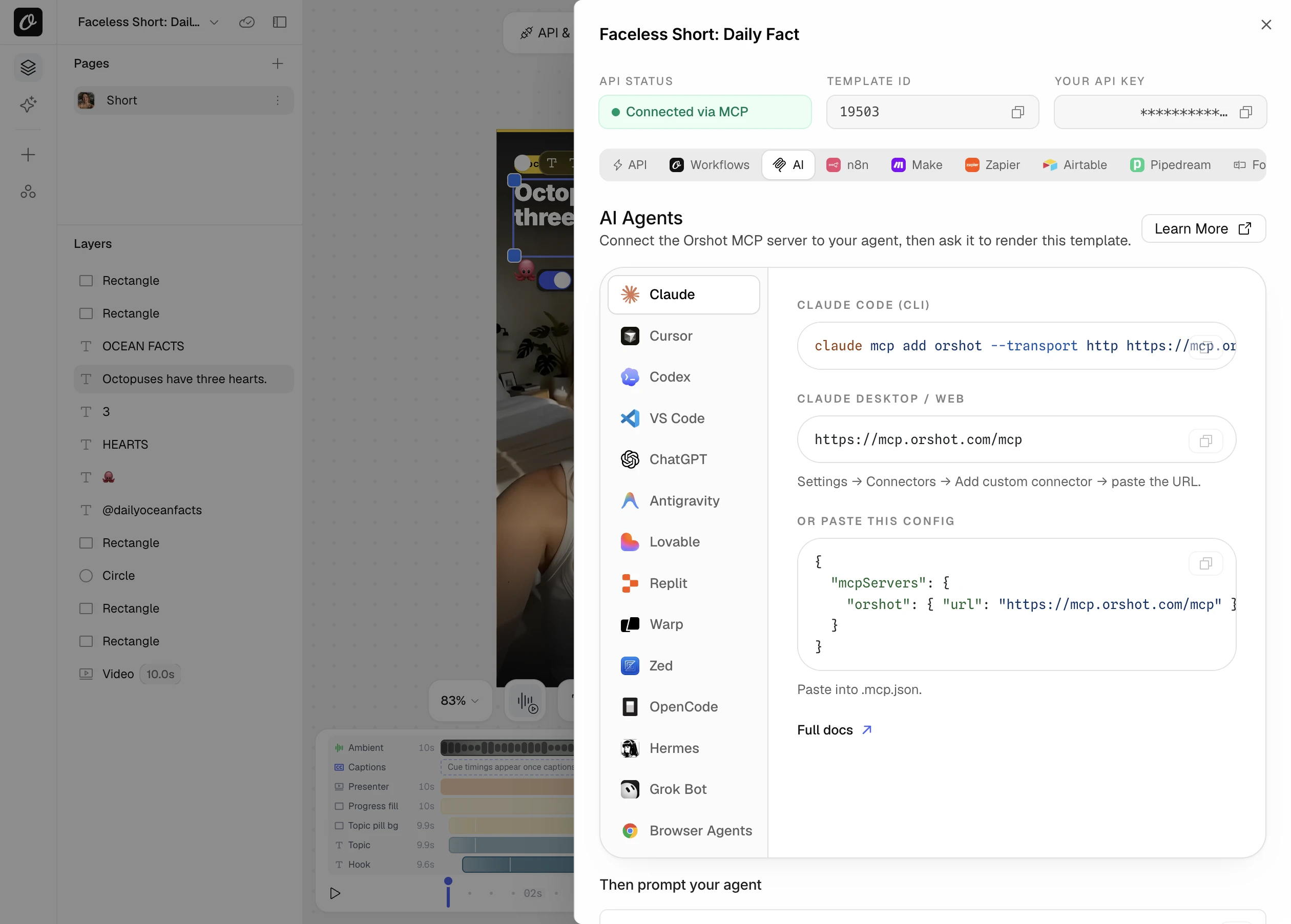Open the AI sparkle tool in sidebar
1291x924 pixels.
[x=28, y=104]
